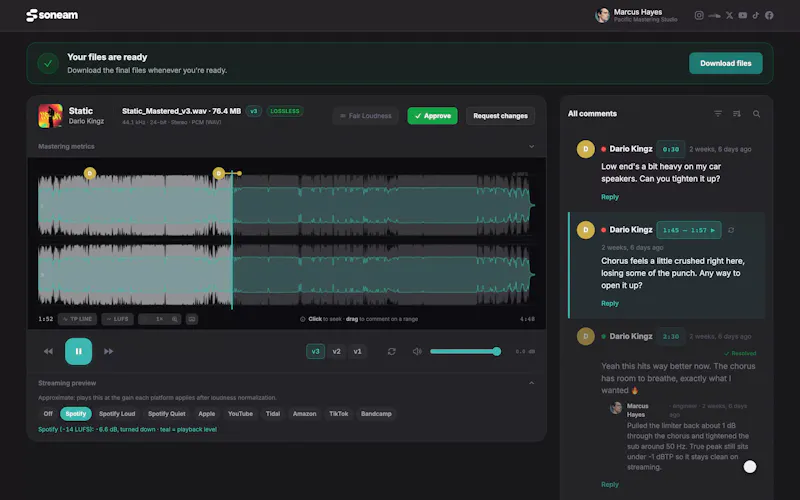
Task: Select the YouTube streaming preview
Action: [x=240, y=414]
